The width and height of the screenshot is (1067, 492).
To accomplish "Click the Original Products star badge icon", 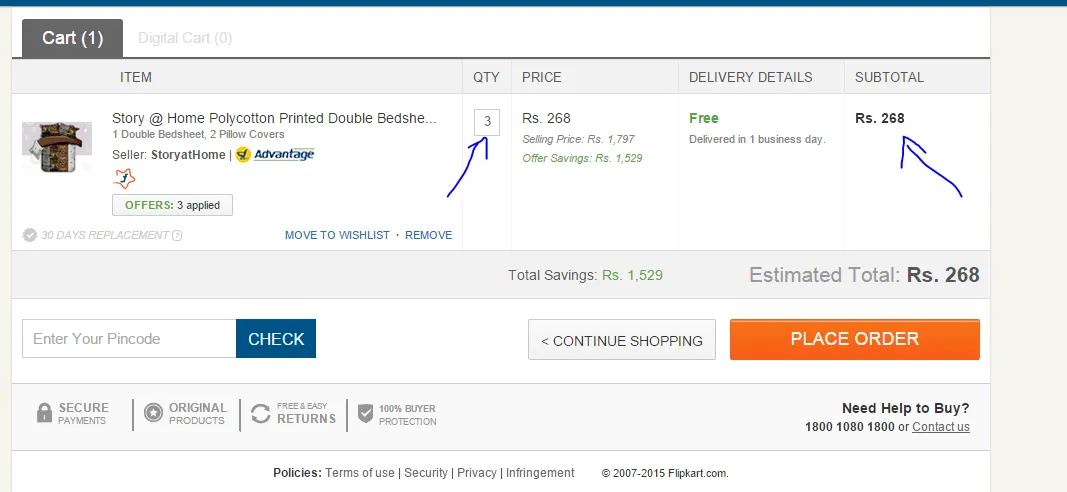I will coord(153,412).
